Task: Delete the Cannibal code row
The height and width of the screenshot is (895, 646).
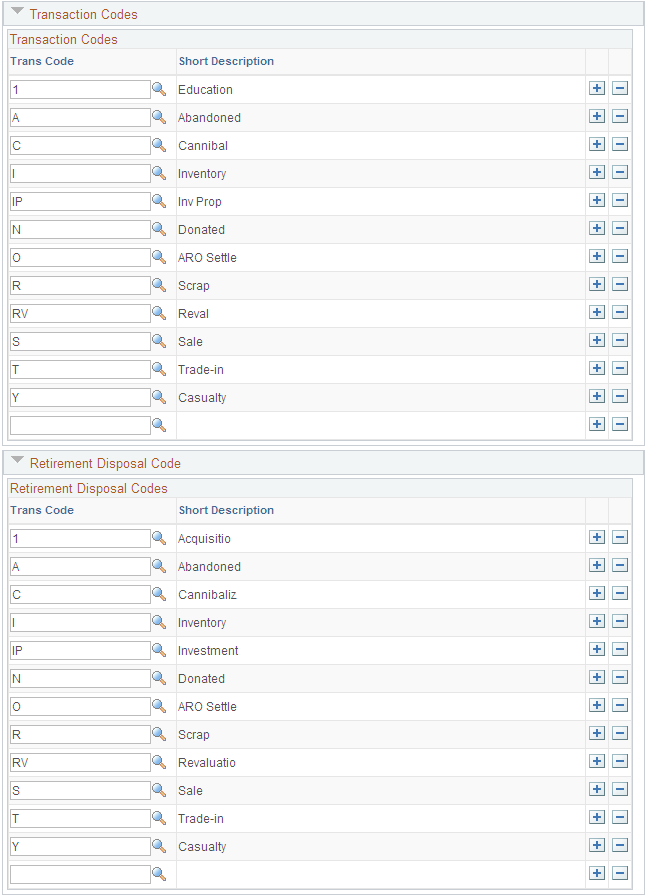Action: coord(620,144)
